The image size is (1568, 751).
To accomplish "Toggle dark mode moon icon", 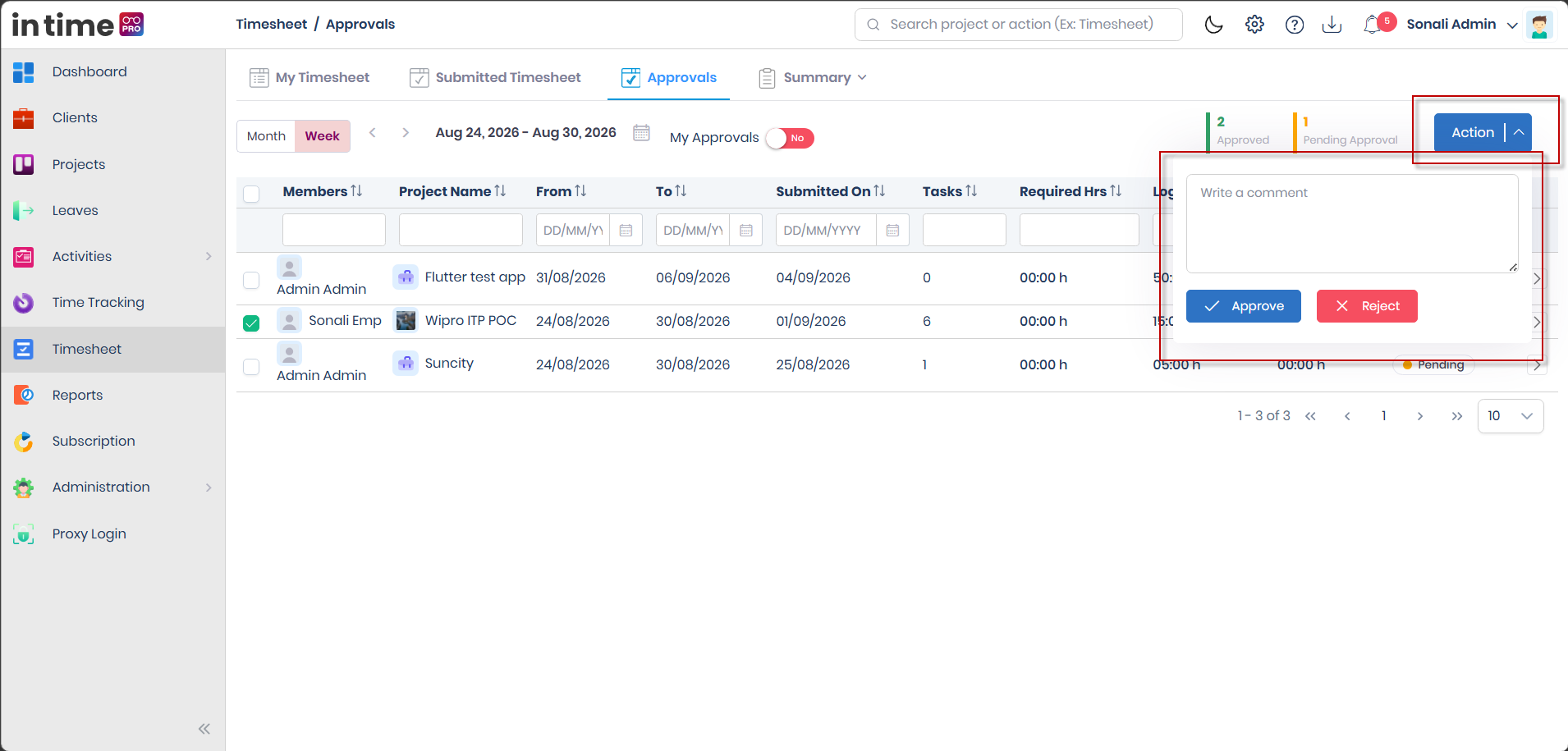I will 1213,25.
